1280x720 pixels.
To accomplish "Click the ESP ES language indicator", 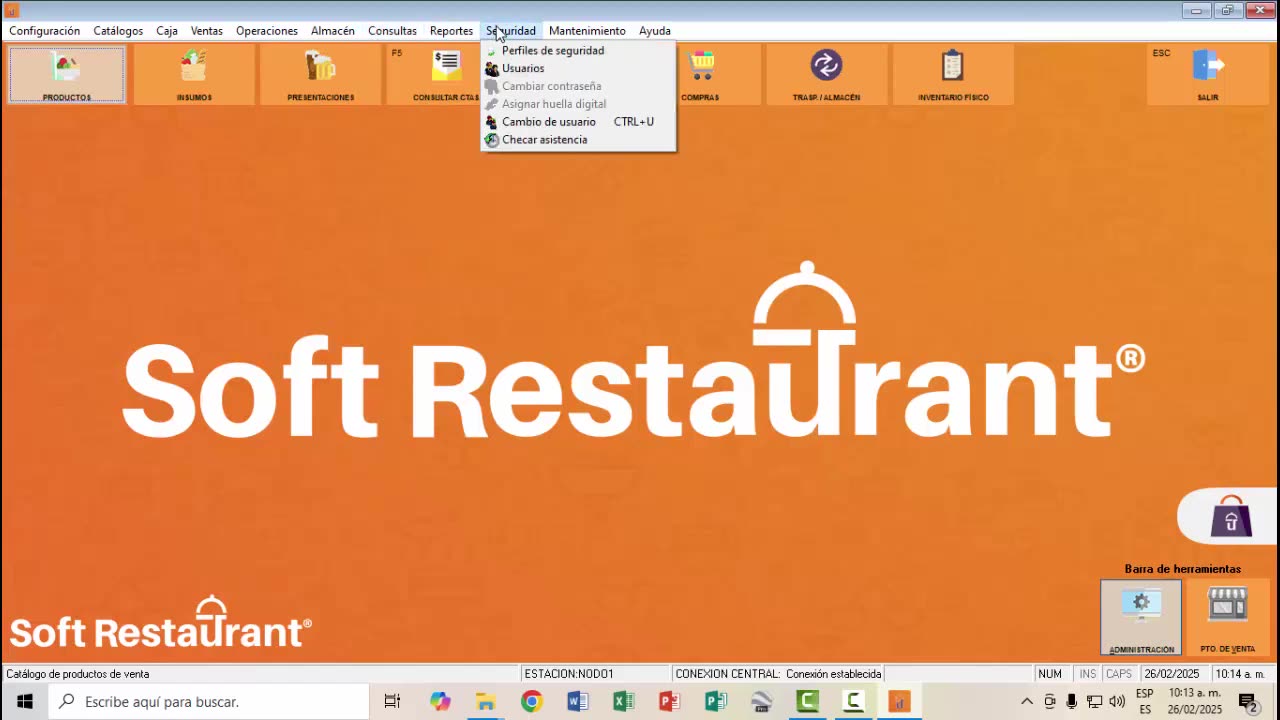I will [1145, 702].
